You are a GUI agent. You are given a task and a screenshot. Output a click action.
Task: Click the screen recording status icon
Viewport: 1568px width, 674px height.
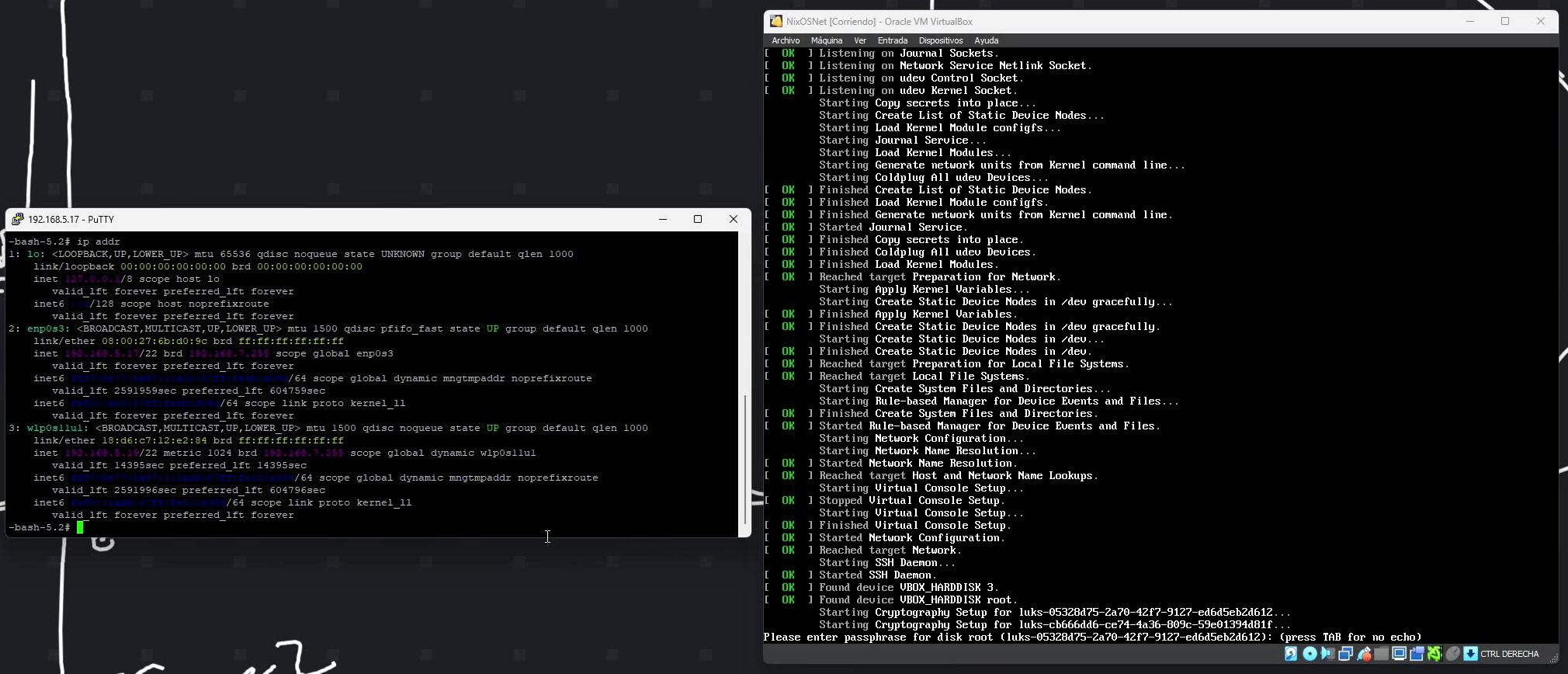1417,654
